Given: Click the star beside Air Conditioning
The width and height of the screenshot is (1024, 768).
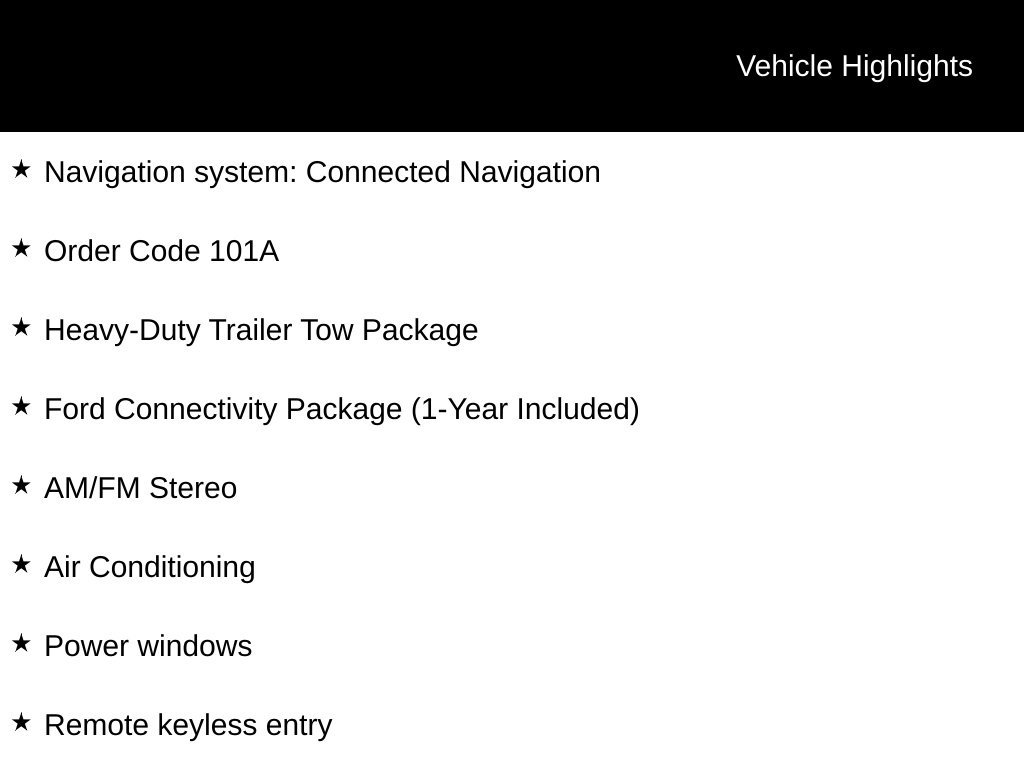Looking at the screenshot, I should pos(21,565).
